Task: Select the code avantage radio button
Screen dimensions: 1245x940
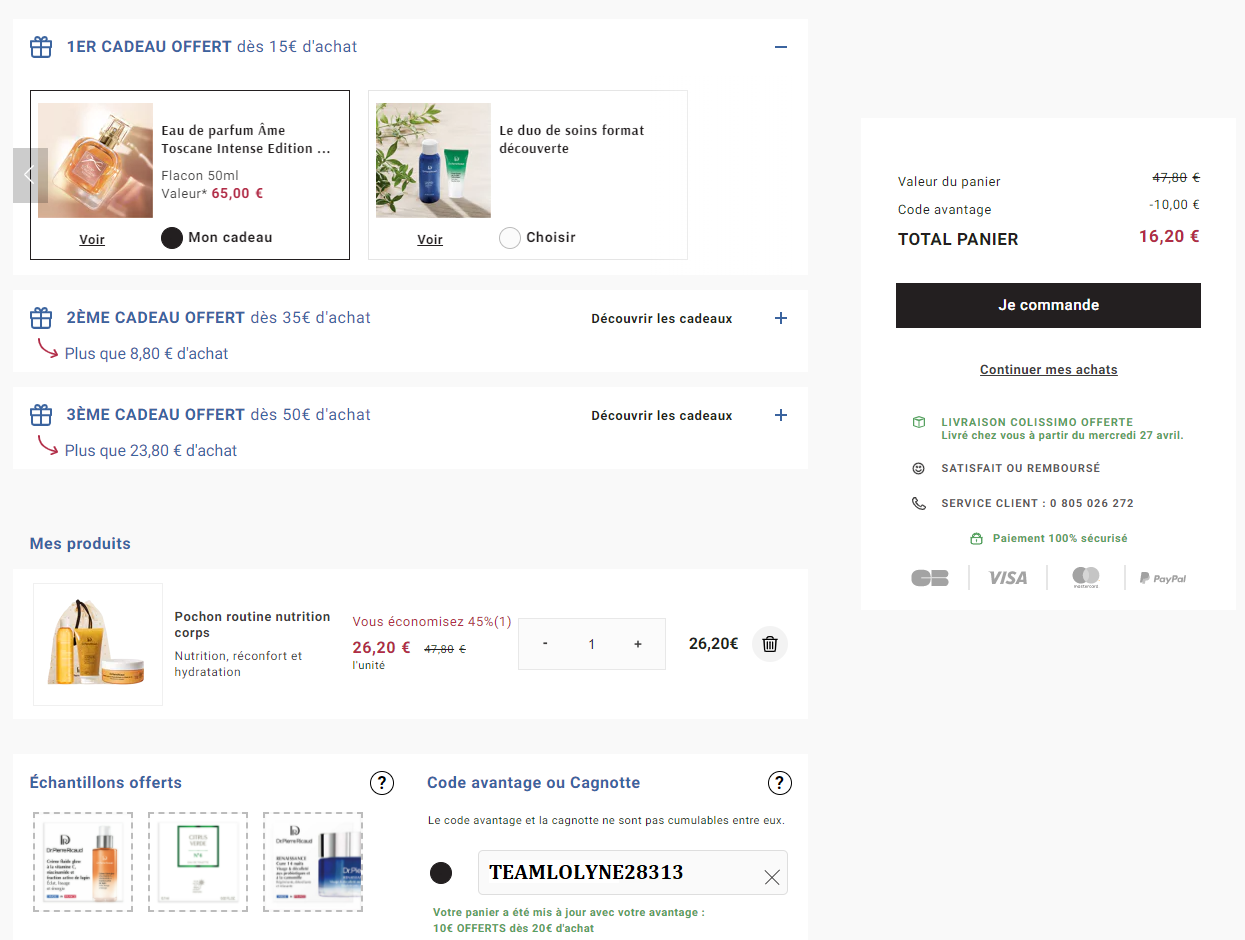Action: [x=440, y=873]
